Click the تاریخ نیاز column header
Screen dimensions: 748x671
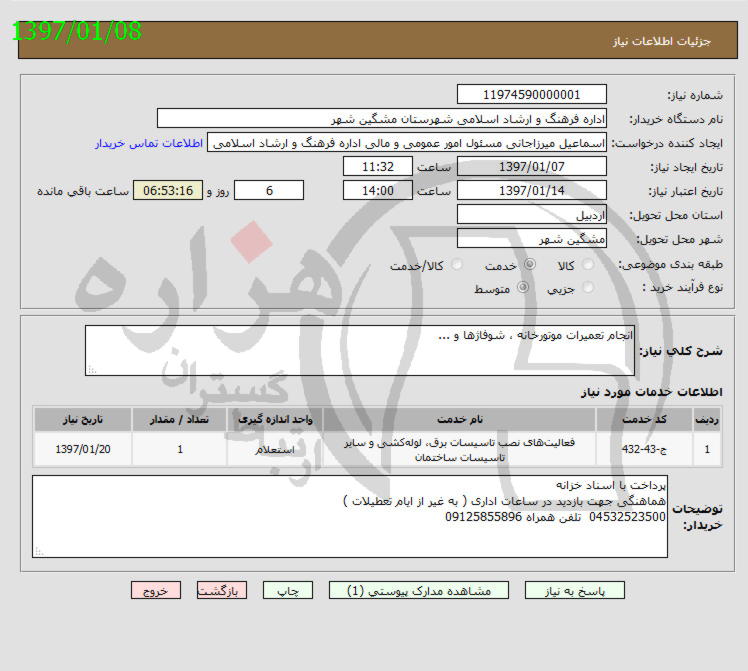83,419
